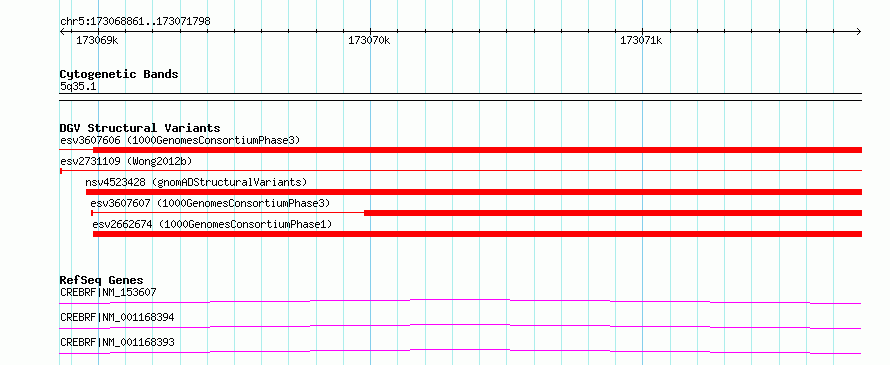Open the CREBRF|NM_153607 gene label
The image size is (890, 365).
[108, 292]
